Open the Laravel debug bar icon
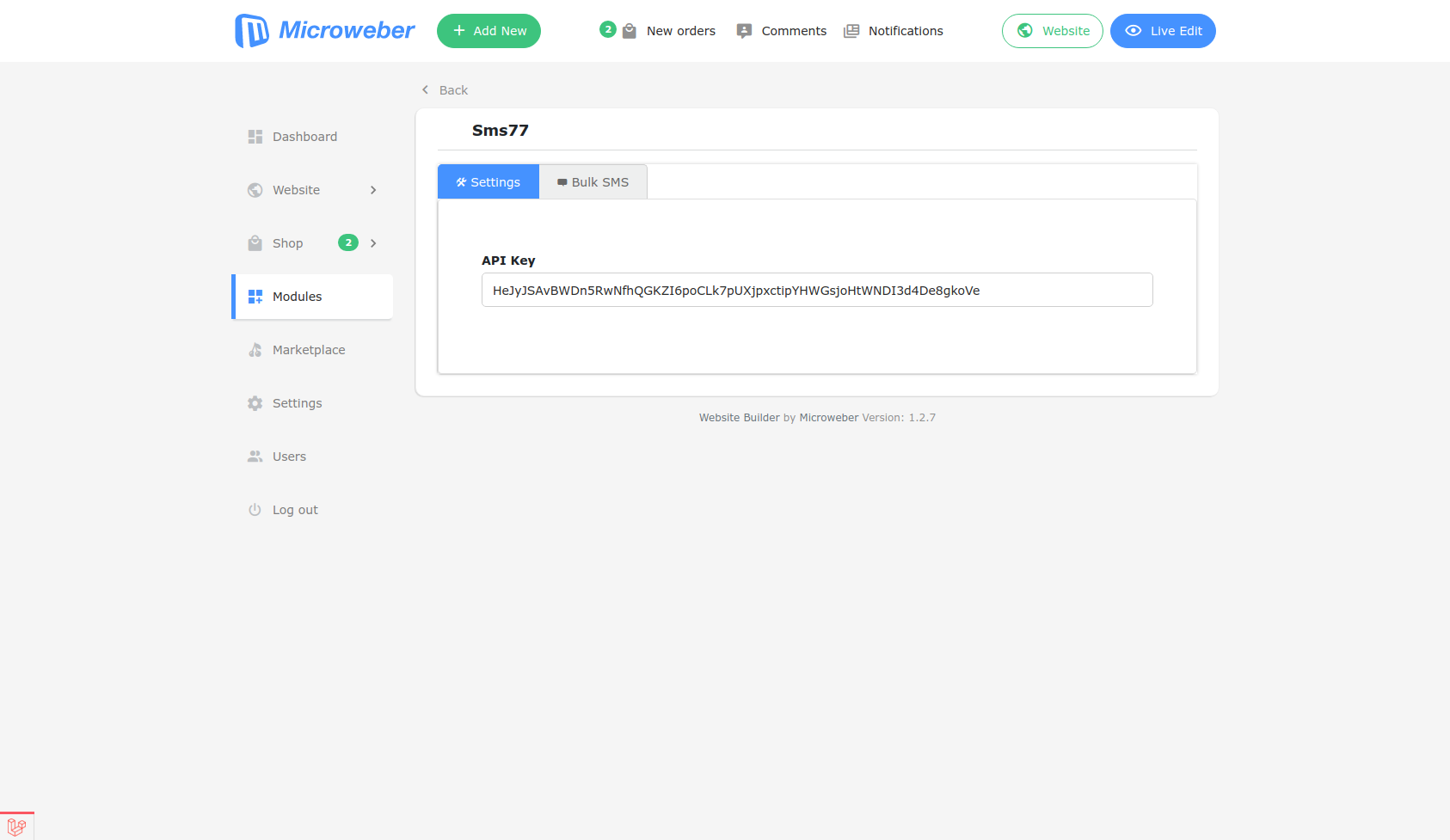The height and width of the screenshot is (840, 1450). (16, 827)
